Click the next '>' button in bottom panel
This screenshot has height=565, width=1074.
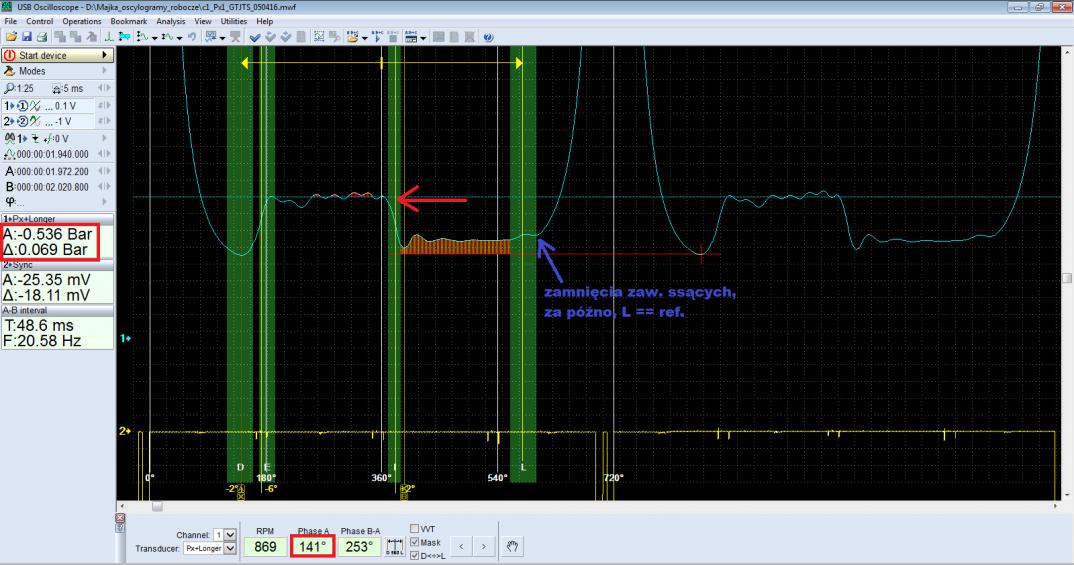(x=484, y=547)
